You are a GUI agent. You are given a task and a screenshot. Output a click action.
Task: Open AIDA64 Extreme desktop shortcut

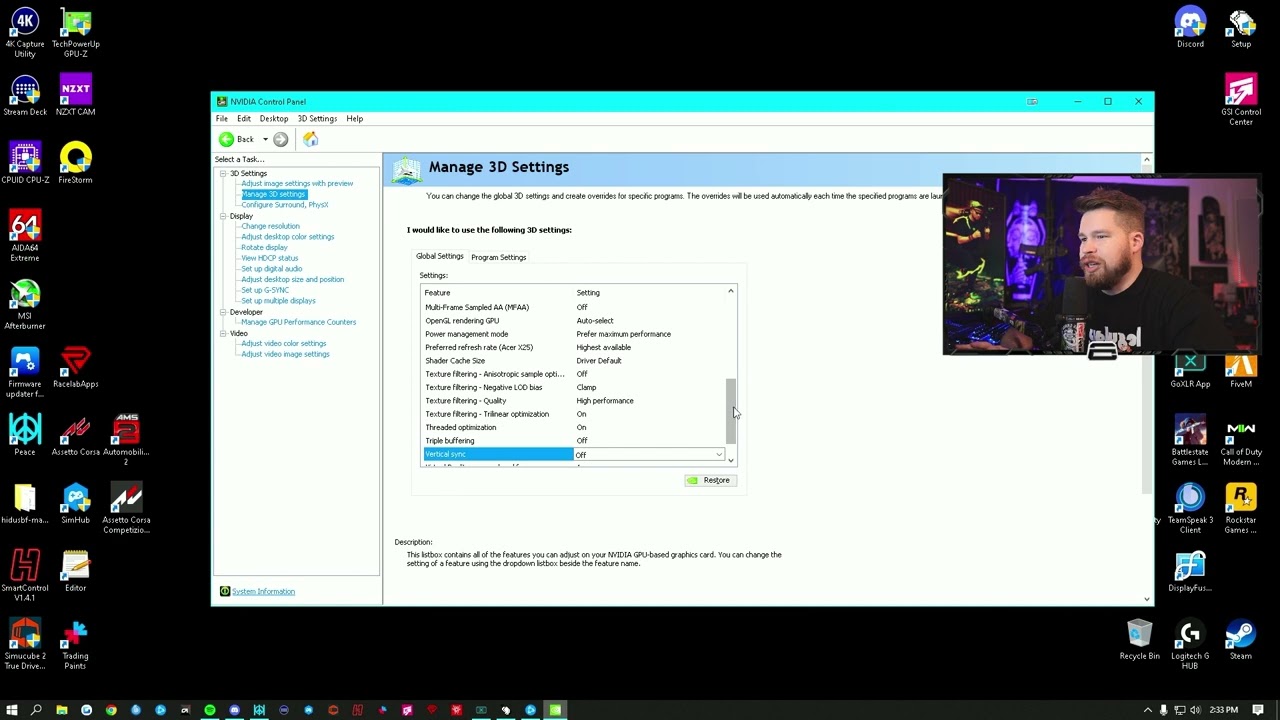point(25,237)
